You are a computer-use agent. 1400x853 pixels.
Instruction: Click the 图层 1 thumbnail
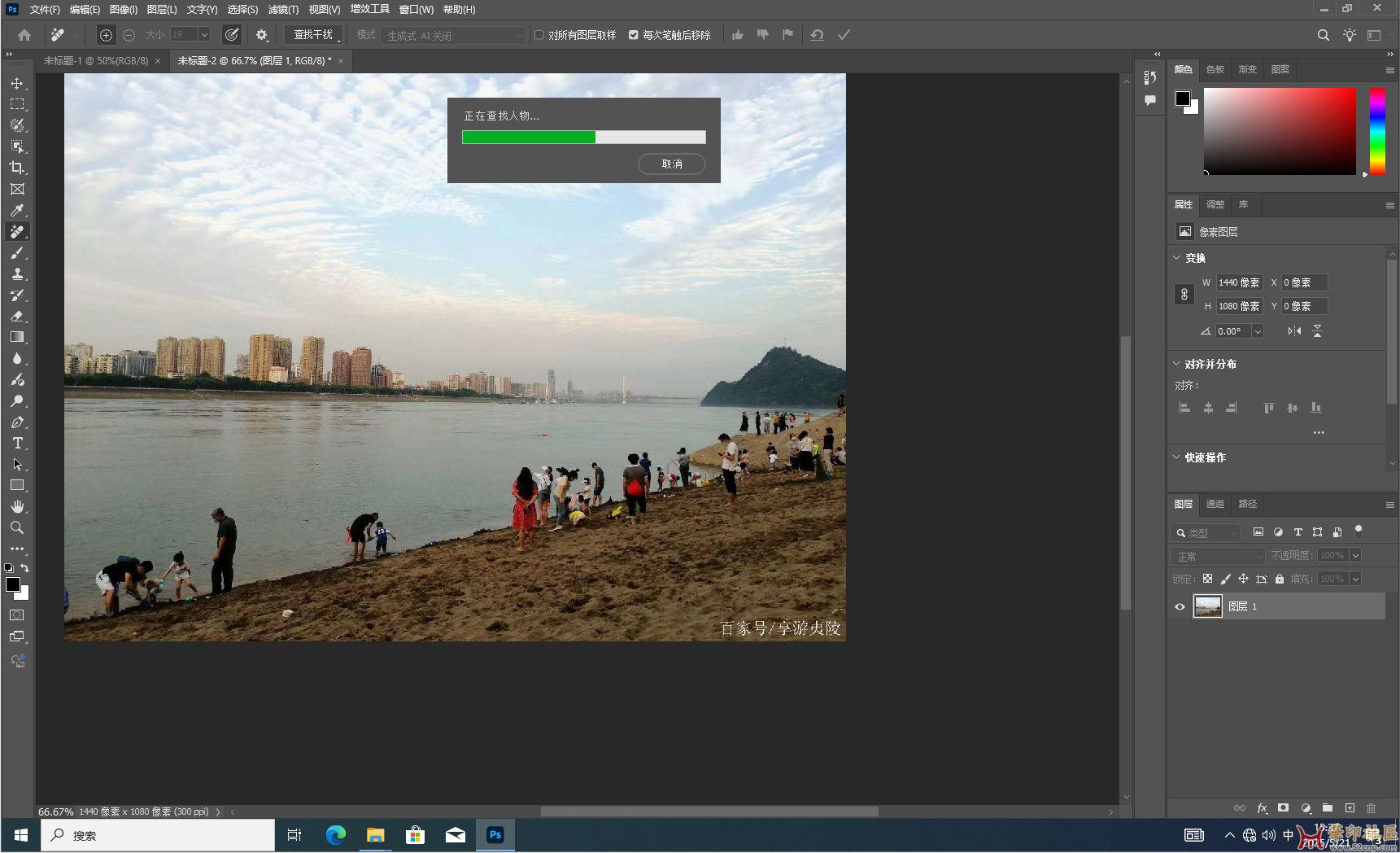pos(1207,606)
